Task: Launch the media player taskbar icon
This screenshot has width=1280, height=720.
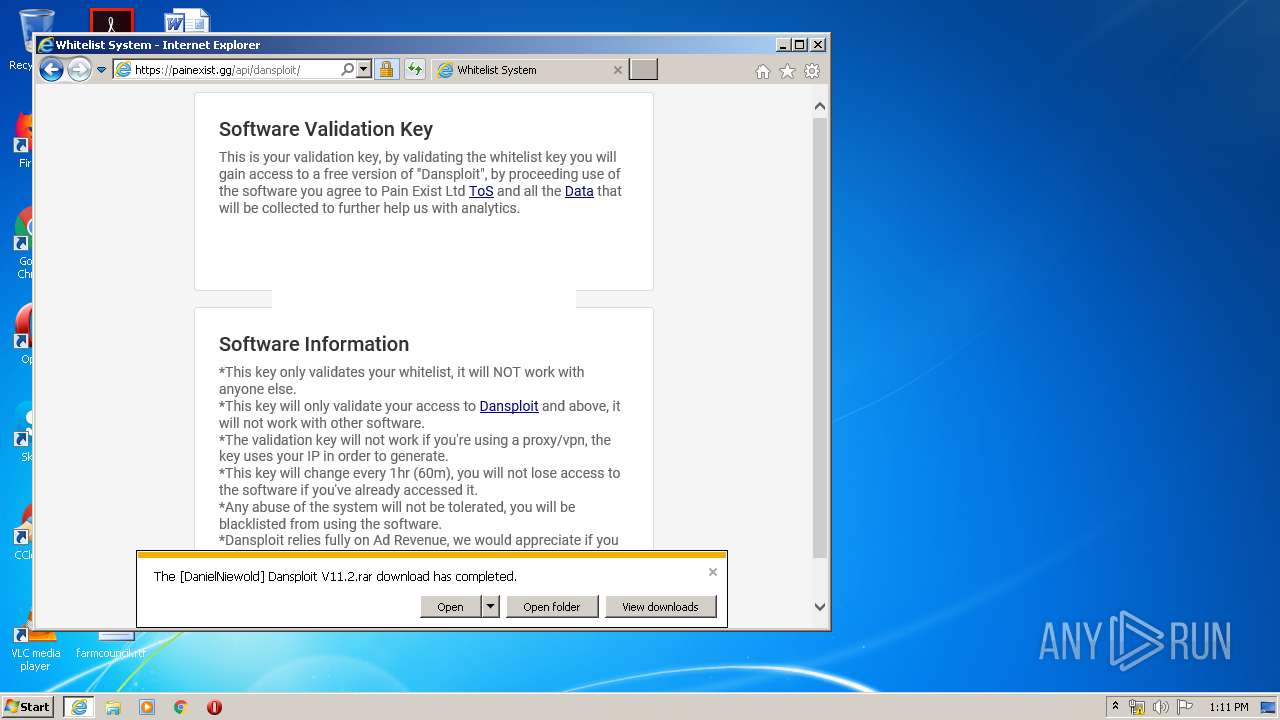Action: (x=147, y=707)
